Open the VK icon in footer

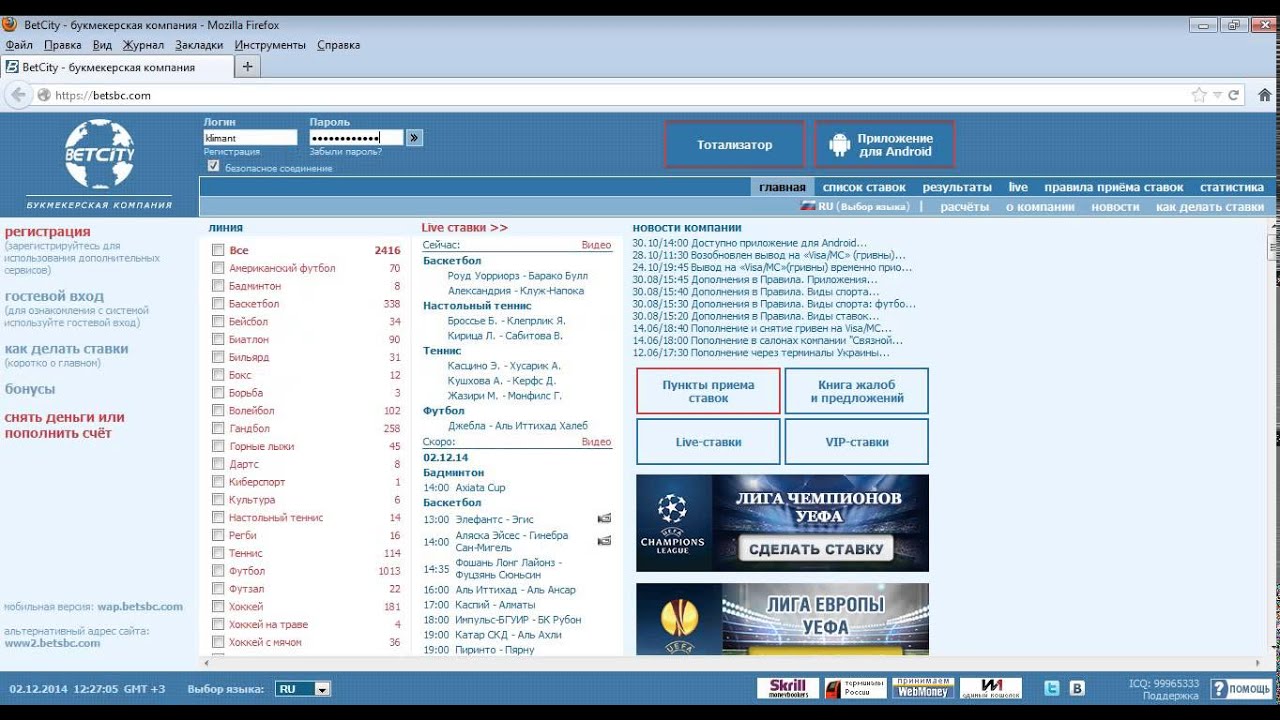1077,688
